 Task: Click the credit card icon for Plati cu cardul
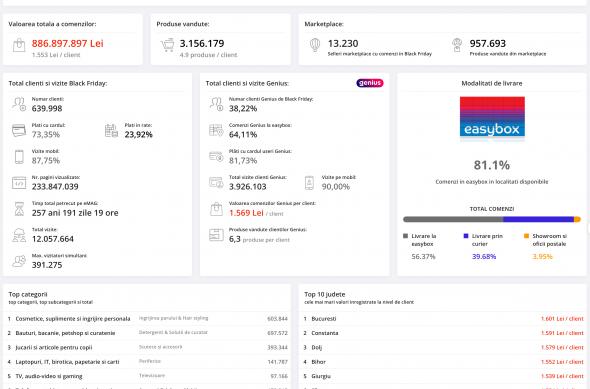(x=19, y=131)
